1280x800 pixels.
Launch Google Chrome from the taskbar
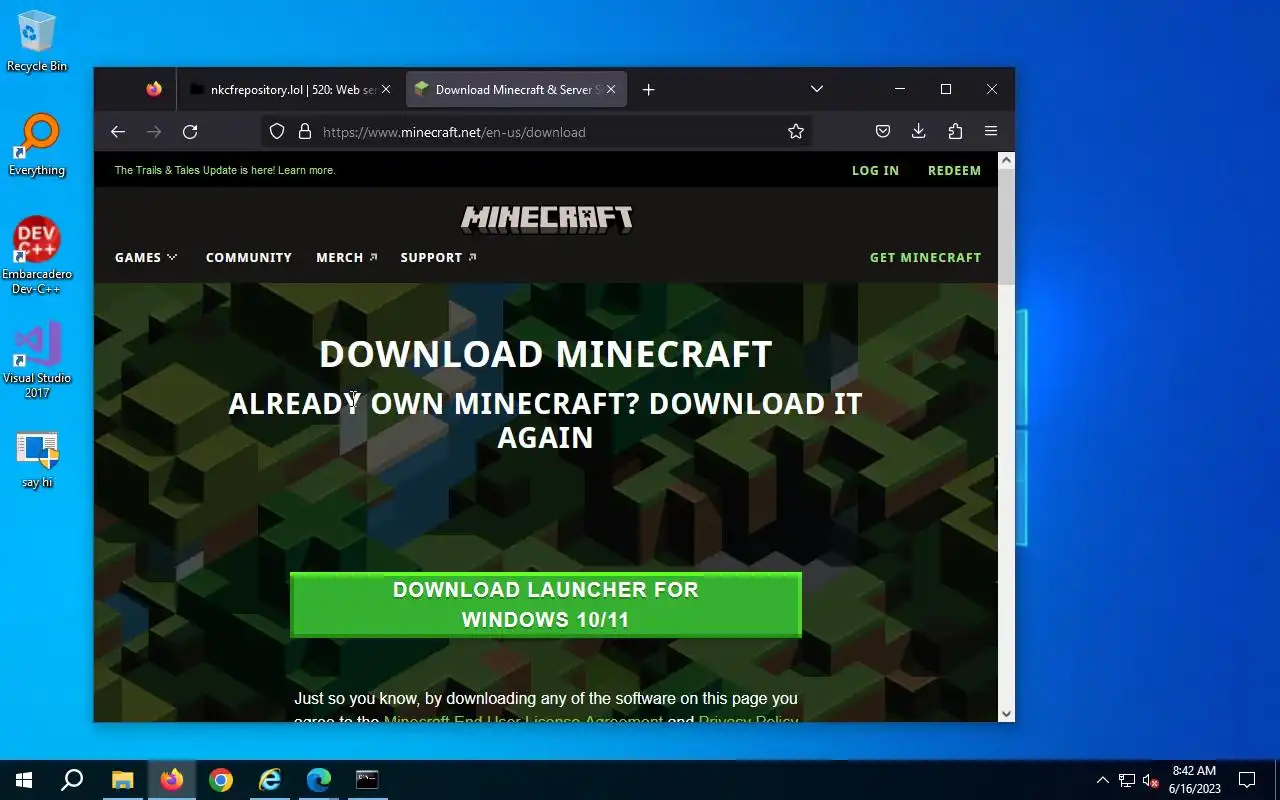pos(220,780)
